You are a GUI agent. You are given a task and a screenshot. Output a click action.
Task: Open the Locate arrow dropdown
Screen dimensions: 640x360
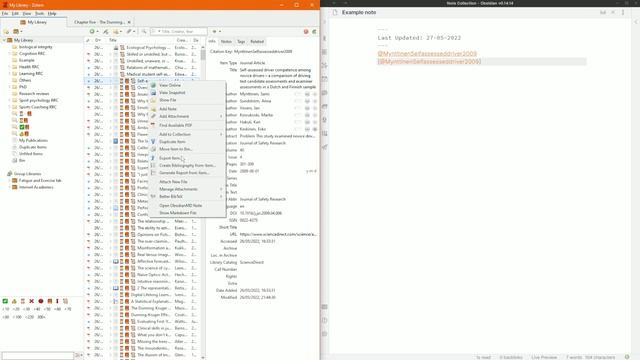(x=216, y=31)
